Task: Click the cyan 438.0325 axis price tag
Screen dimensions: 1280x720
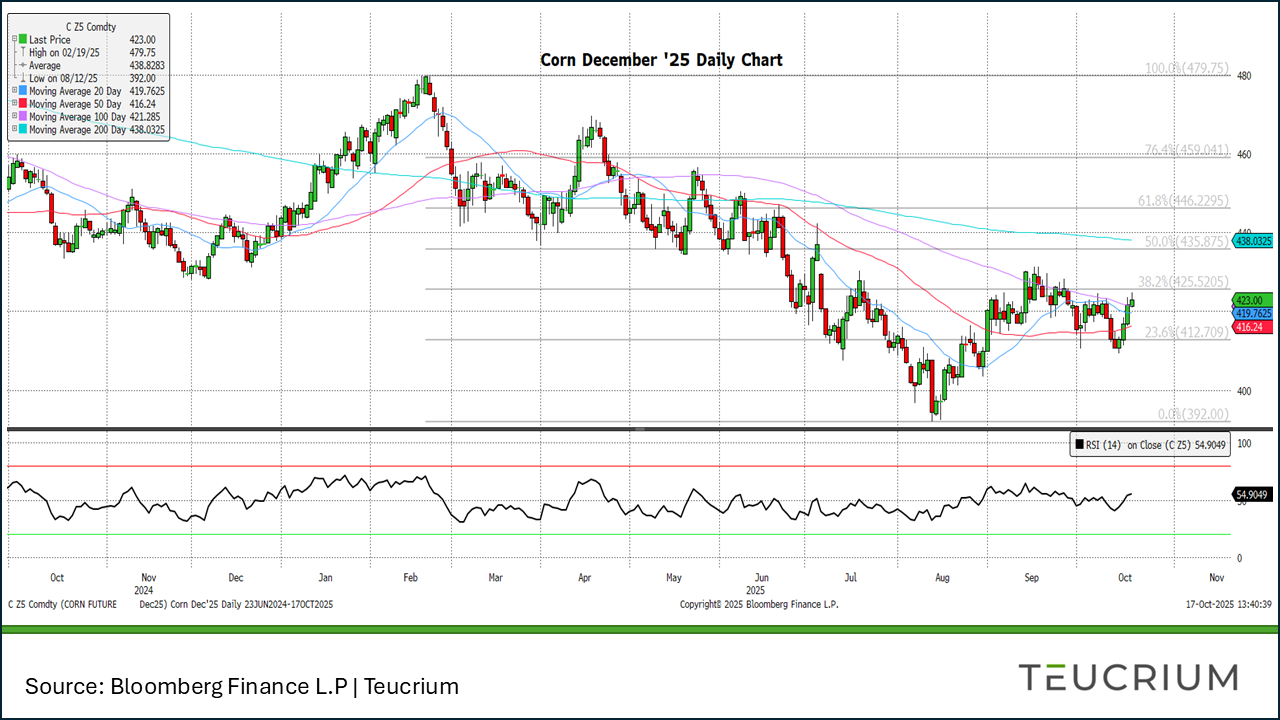Action: click(1253, 241)
